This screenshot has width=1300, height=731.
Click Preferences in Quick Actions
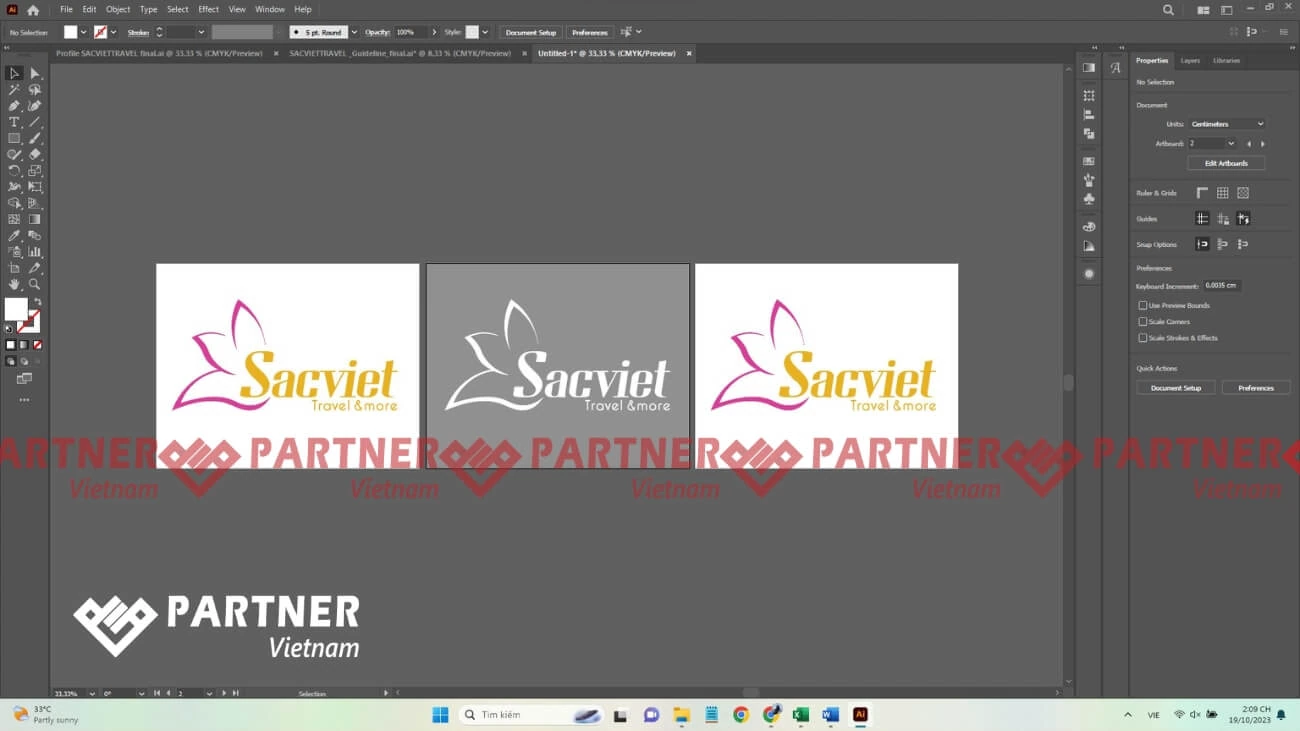1256,388
